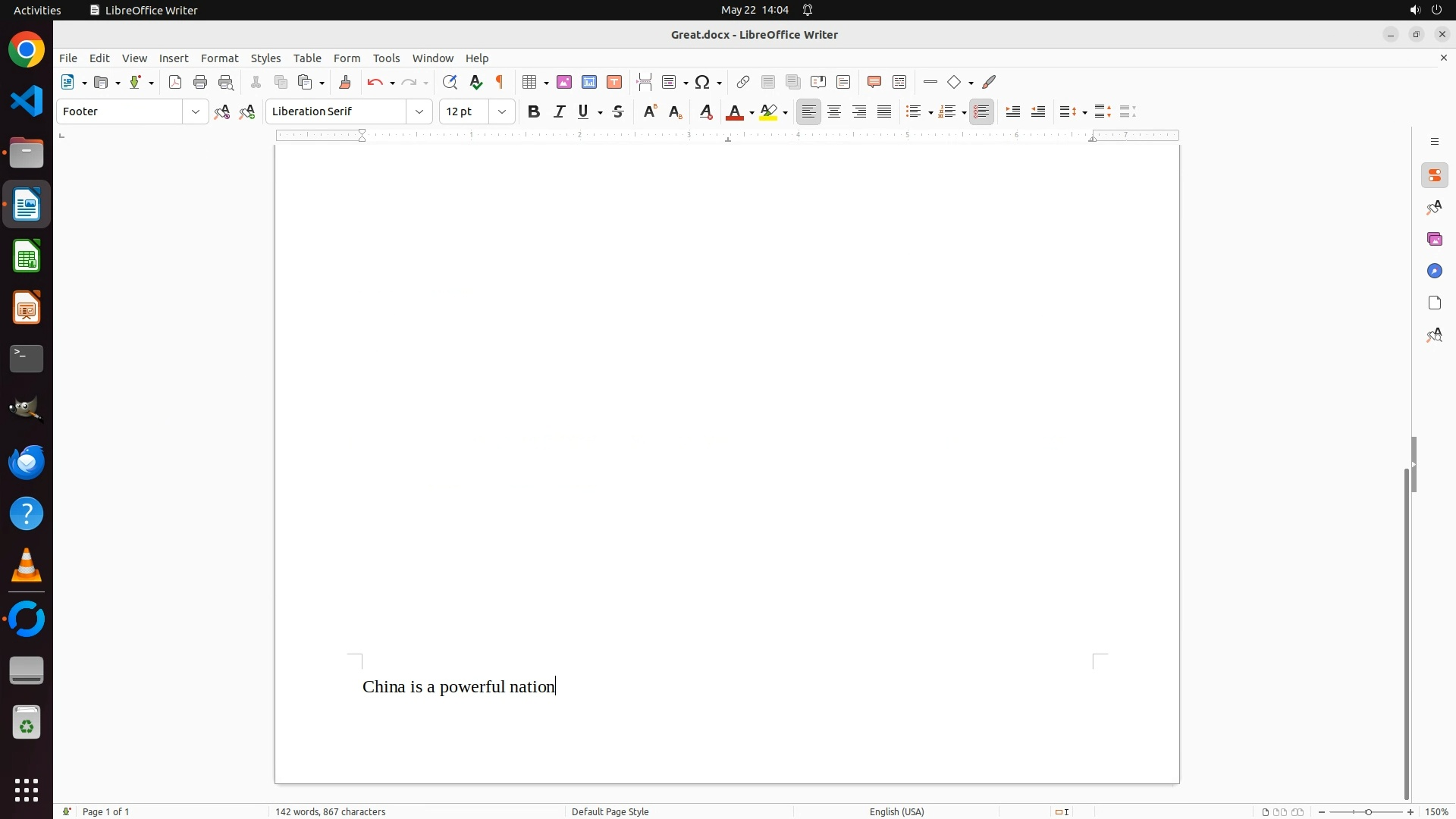This screenshot has height=819, width=1456.
Task: Open font color picker arrow
Action: pos(752,112)
